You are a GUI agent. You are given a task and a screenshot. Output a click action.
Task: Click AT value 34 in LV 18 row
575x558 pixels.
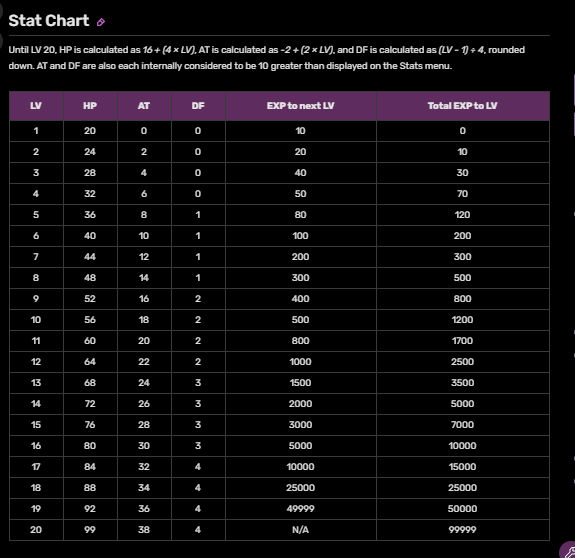pos(144,488)
